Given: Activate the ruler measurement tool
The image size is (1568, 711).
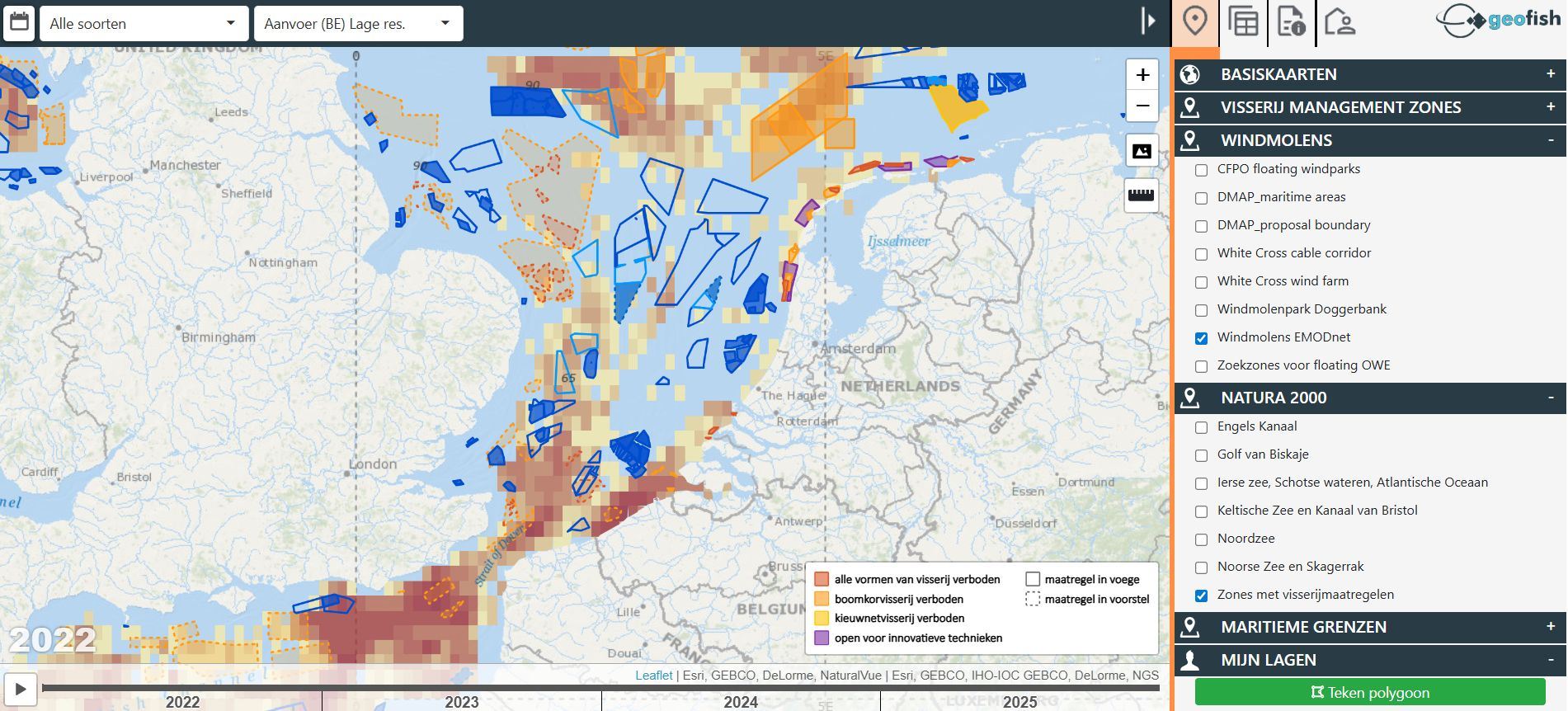Looking at the screenshot, I should coord(1142,195).
